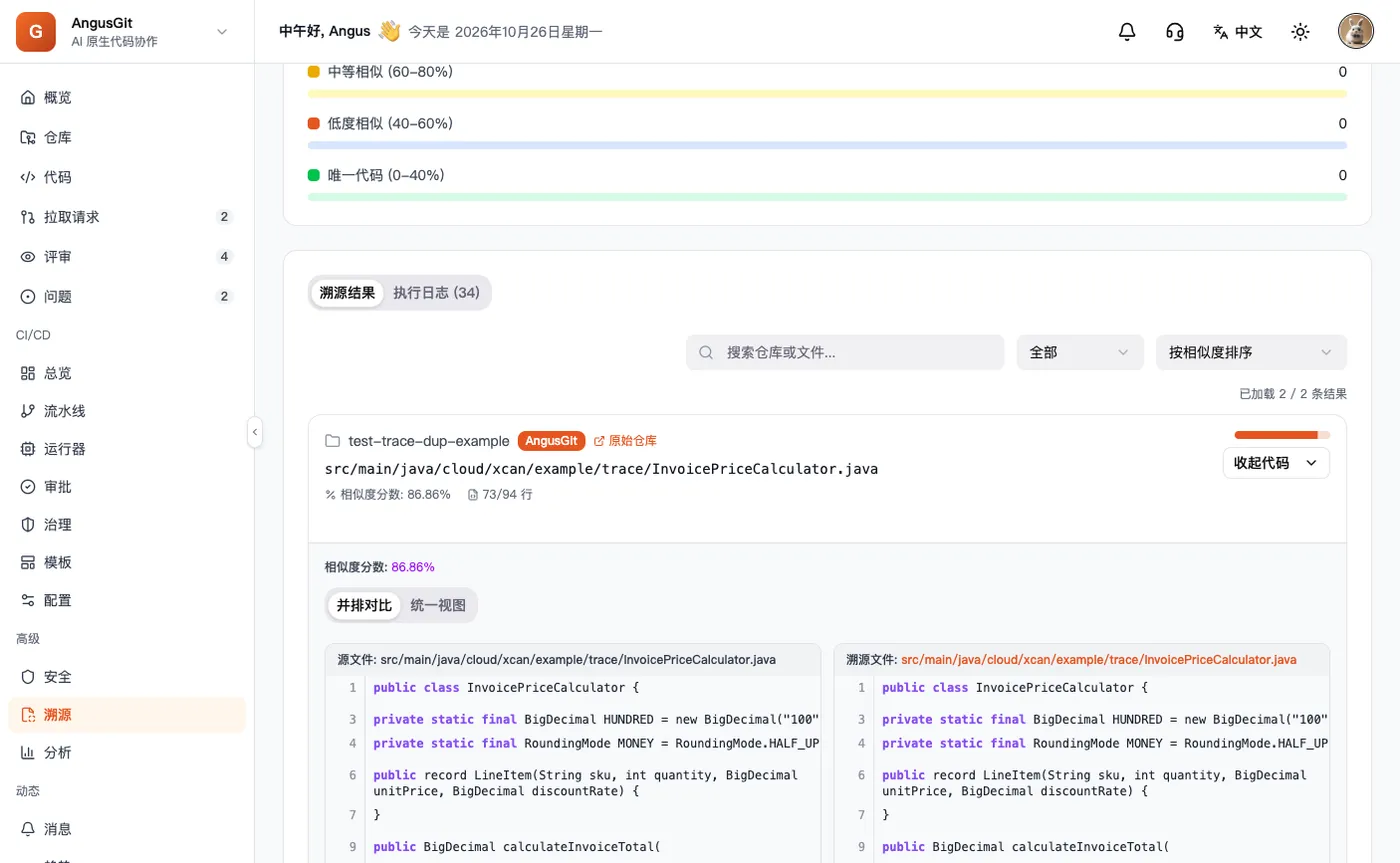Click the similarity progress bar of test-trace-dup-example

[1282, 435]
